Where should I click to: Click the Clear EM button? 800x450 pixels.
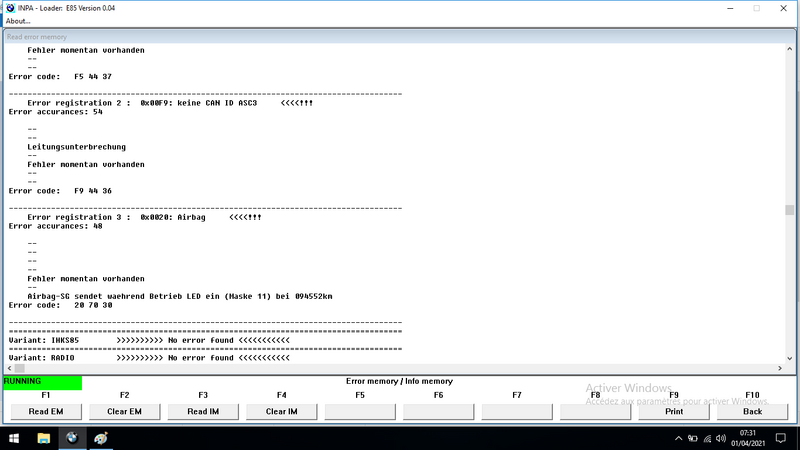pos(124,411)
